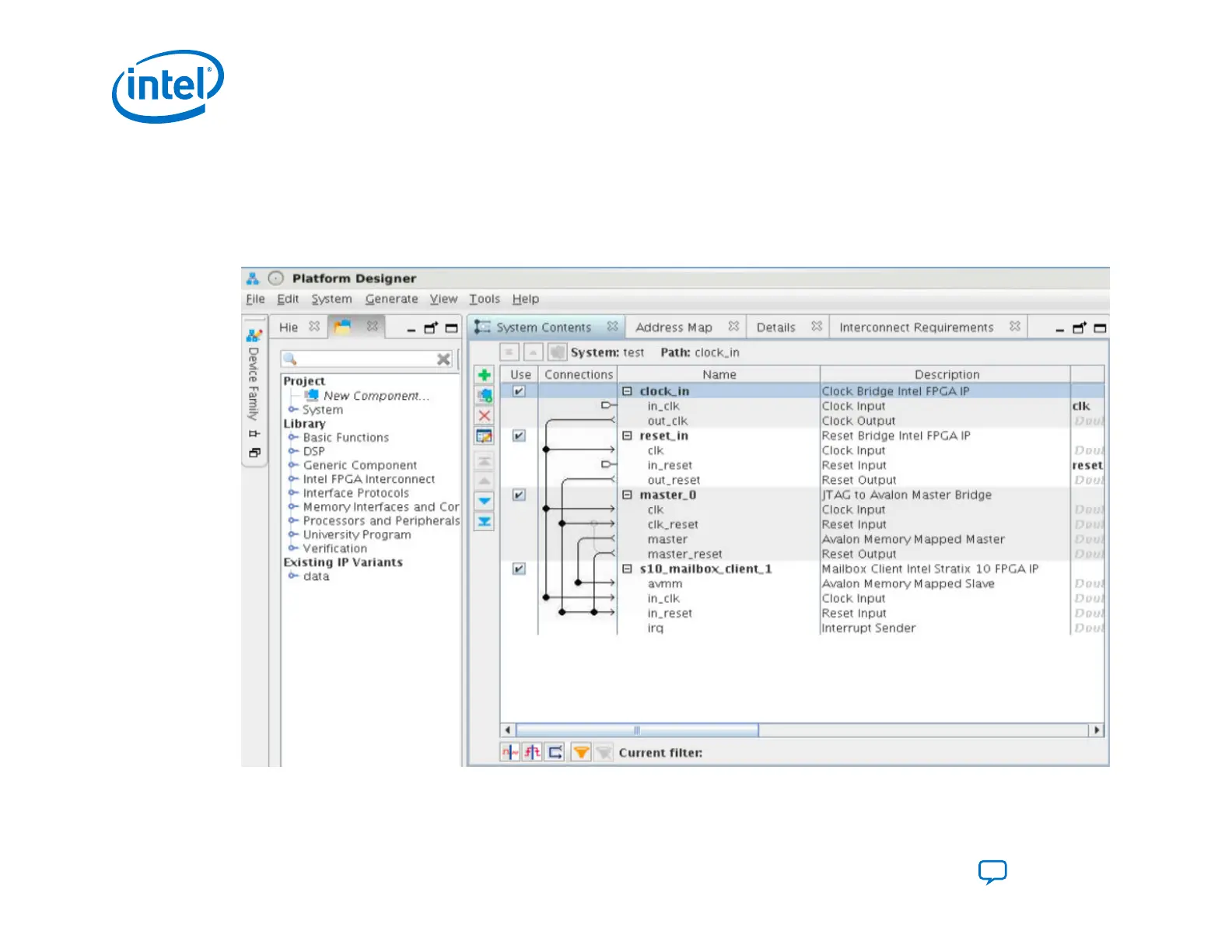Switch to the Interconnect Requirements tab

coord(916,327)
